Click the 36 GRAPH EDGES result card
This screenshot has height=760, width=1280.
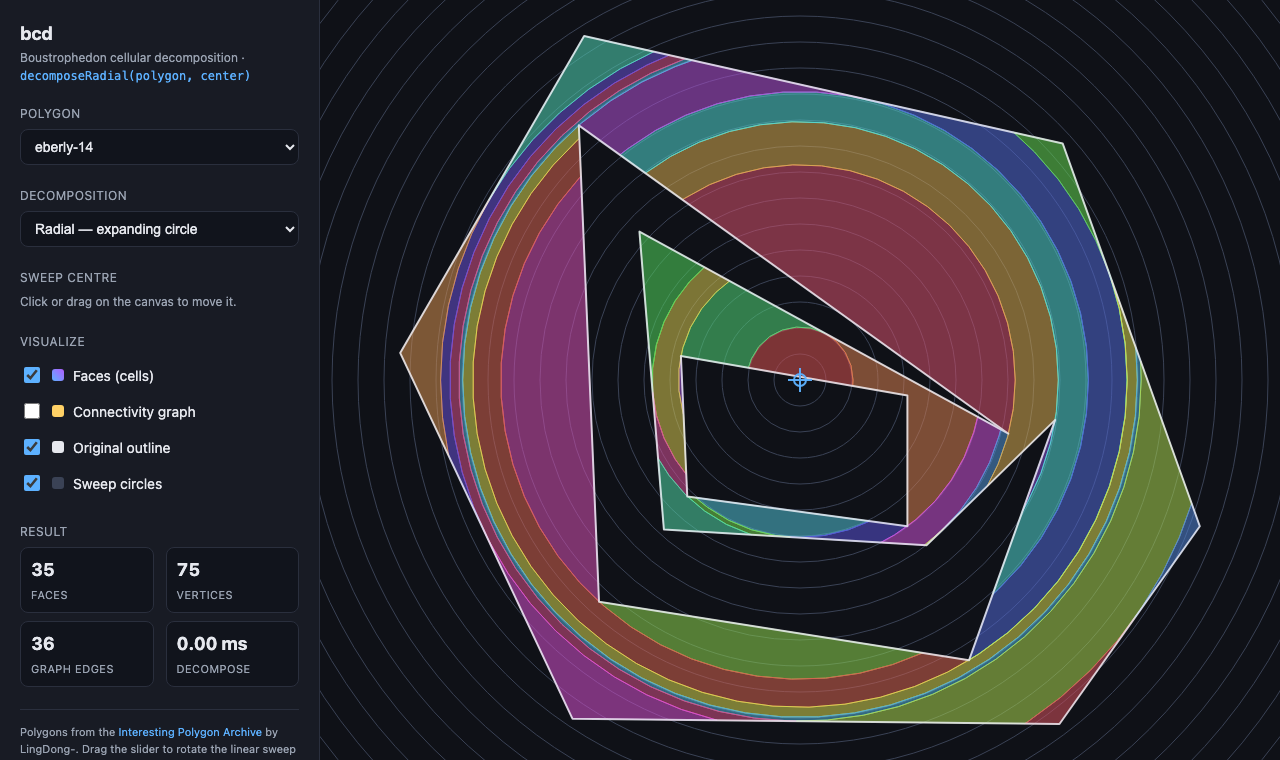(87, 654)
